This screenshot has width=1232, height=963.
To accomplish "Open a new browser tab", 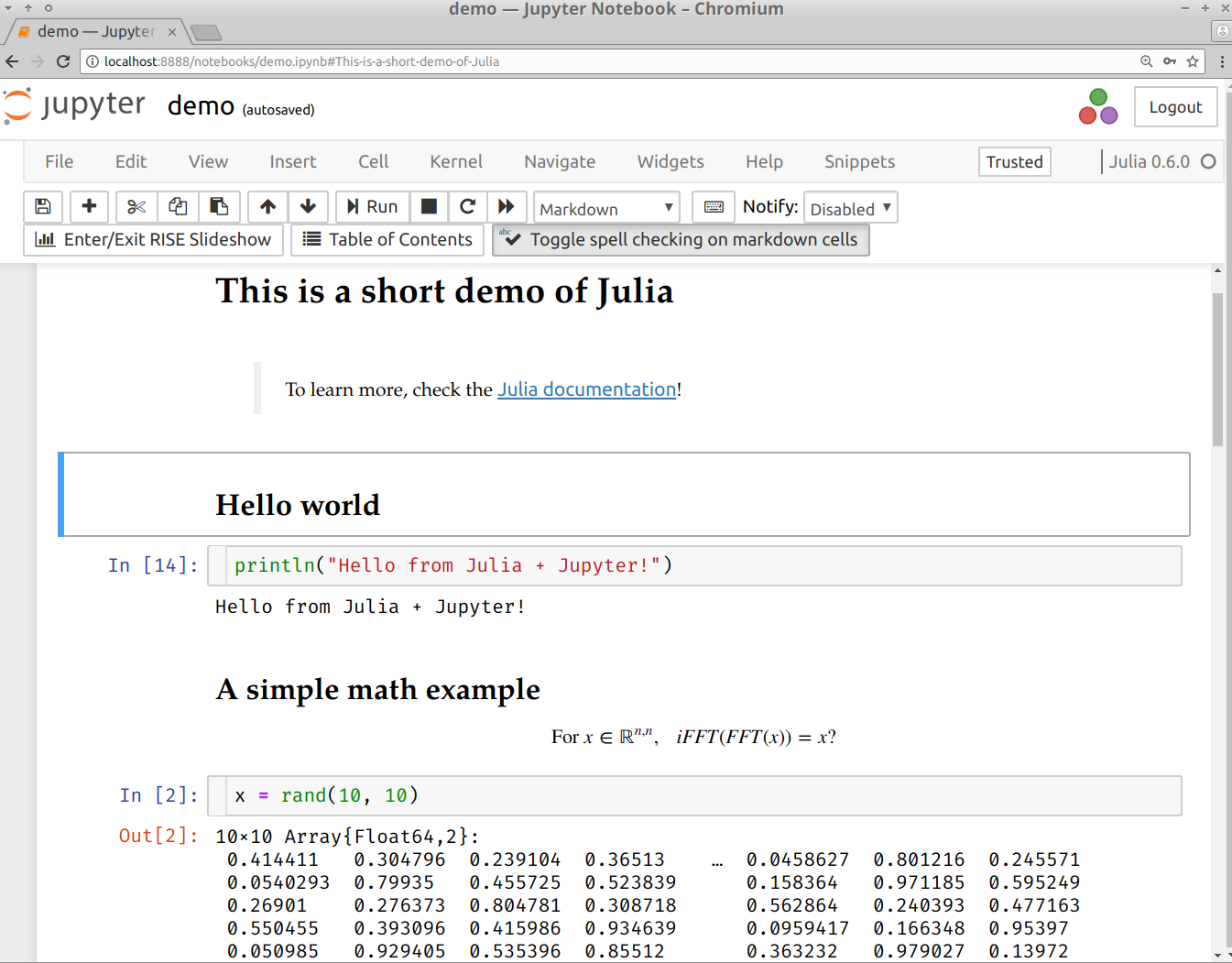I will coord(206,33).
